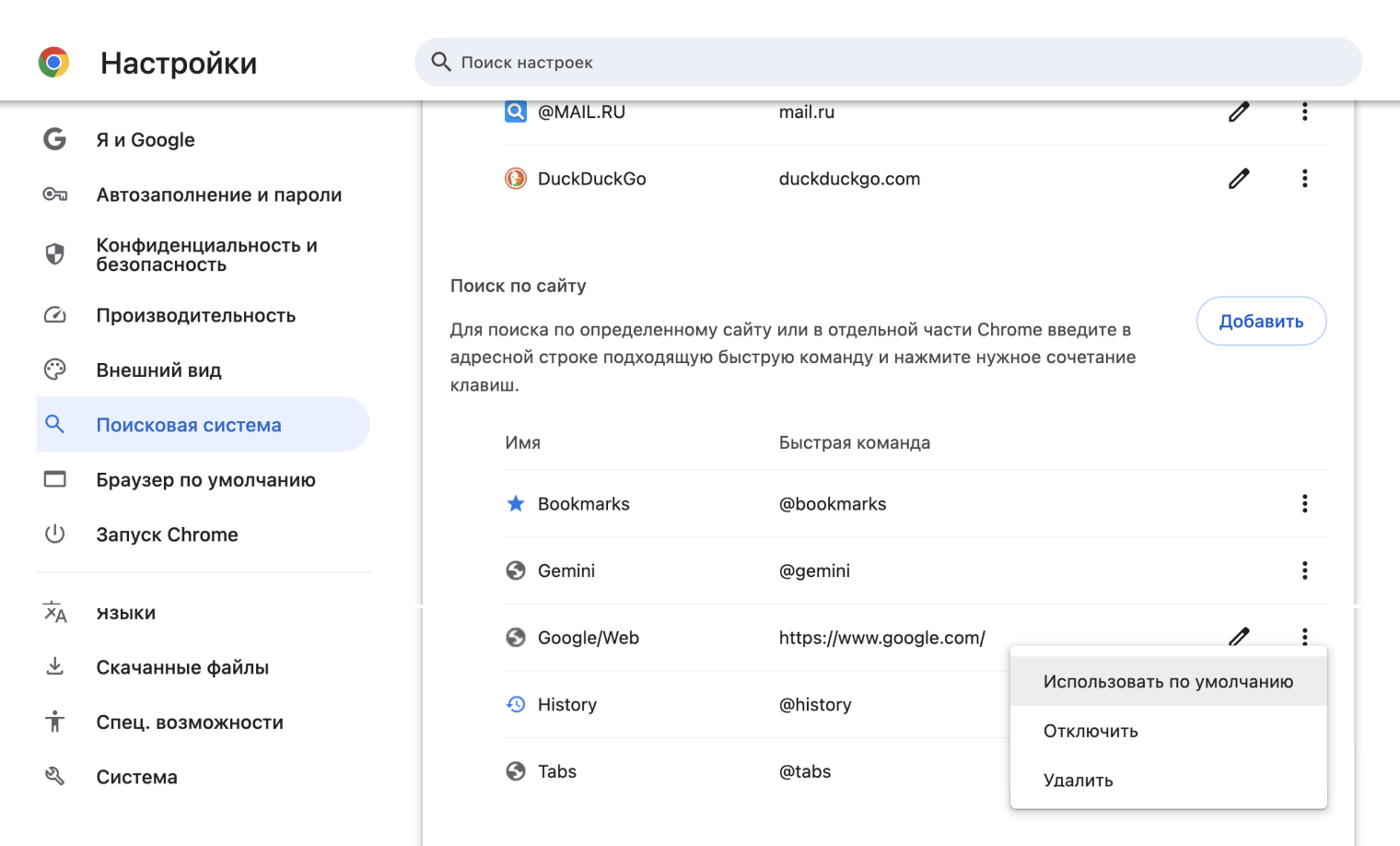Edit the Google/Web entry with pencil
This screenshot has width=1400, height=846.
(x=1239, y=636)
